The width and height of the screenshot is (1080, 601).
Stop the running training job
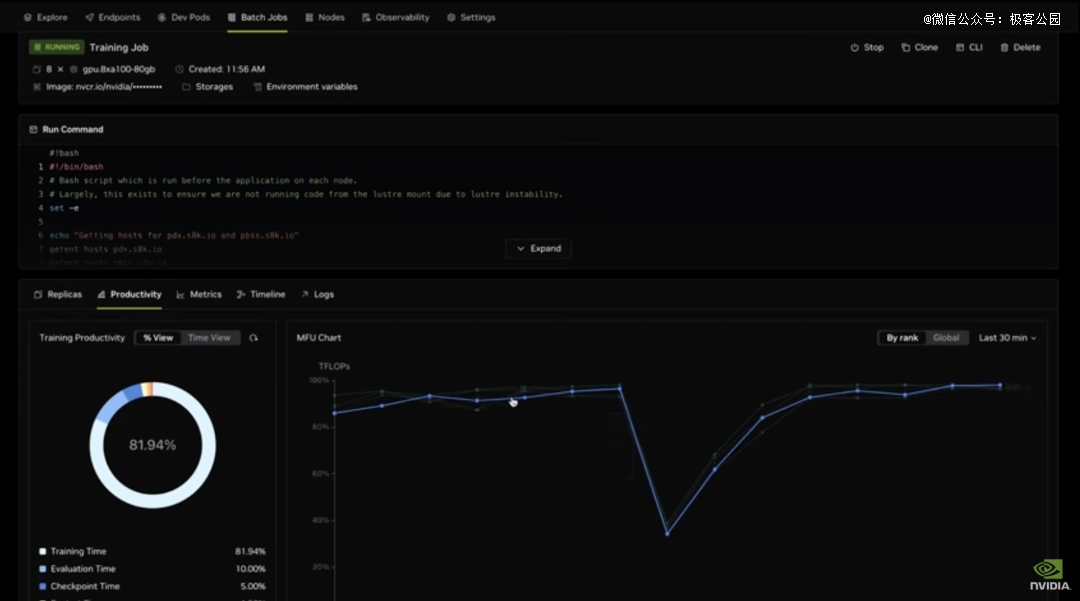point(867,47)
